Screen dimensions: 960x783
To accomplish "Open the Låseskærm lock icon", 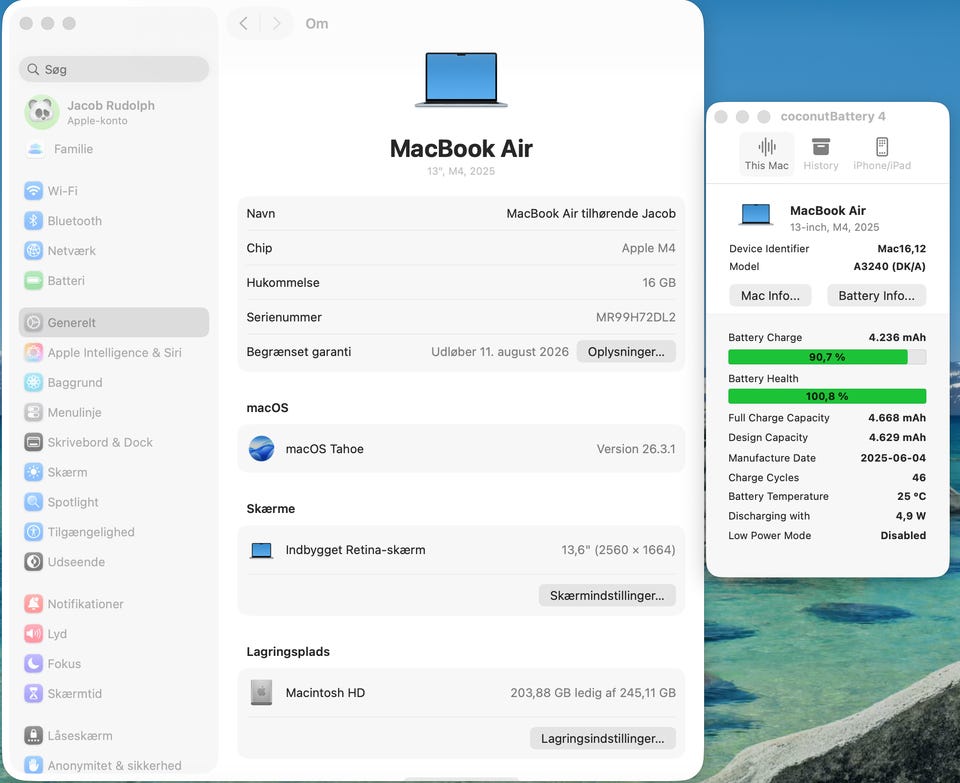I will click(33, 735).
